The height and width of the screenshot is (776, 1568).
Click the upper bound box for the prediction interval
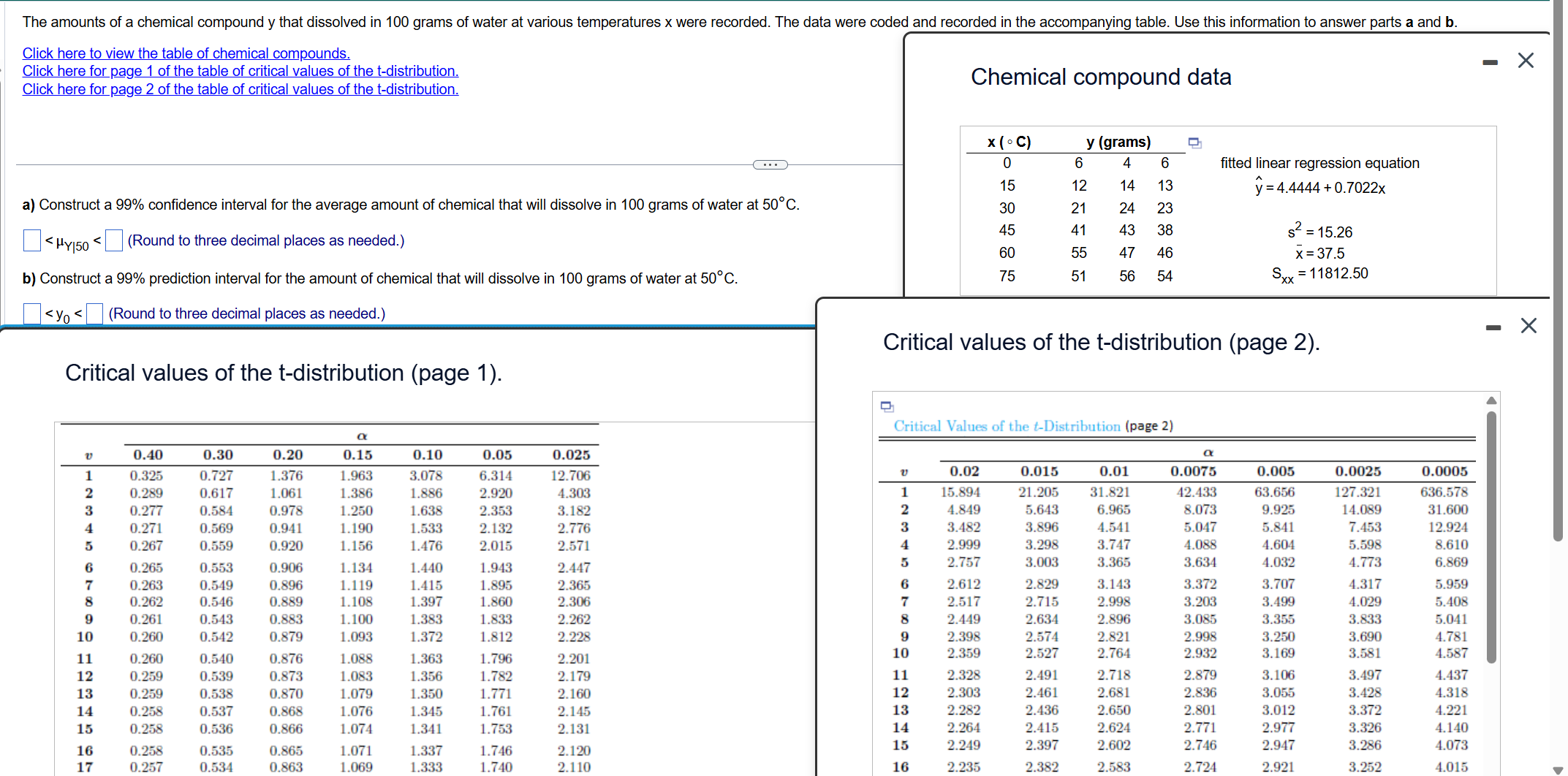[x=94, y=313]
